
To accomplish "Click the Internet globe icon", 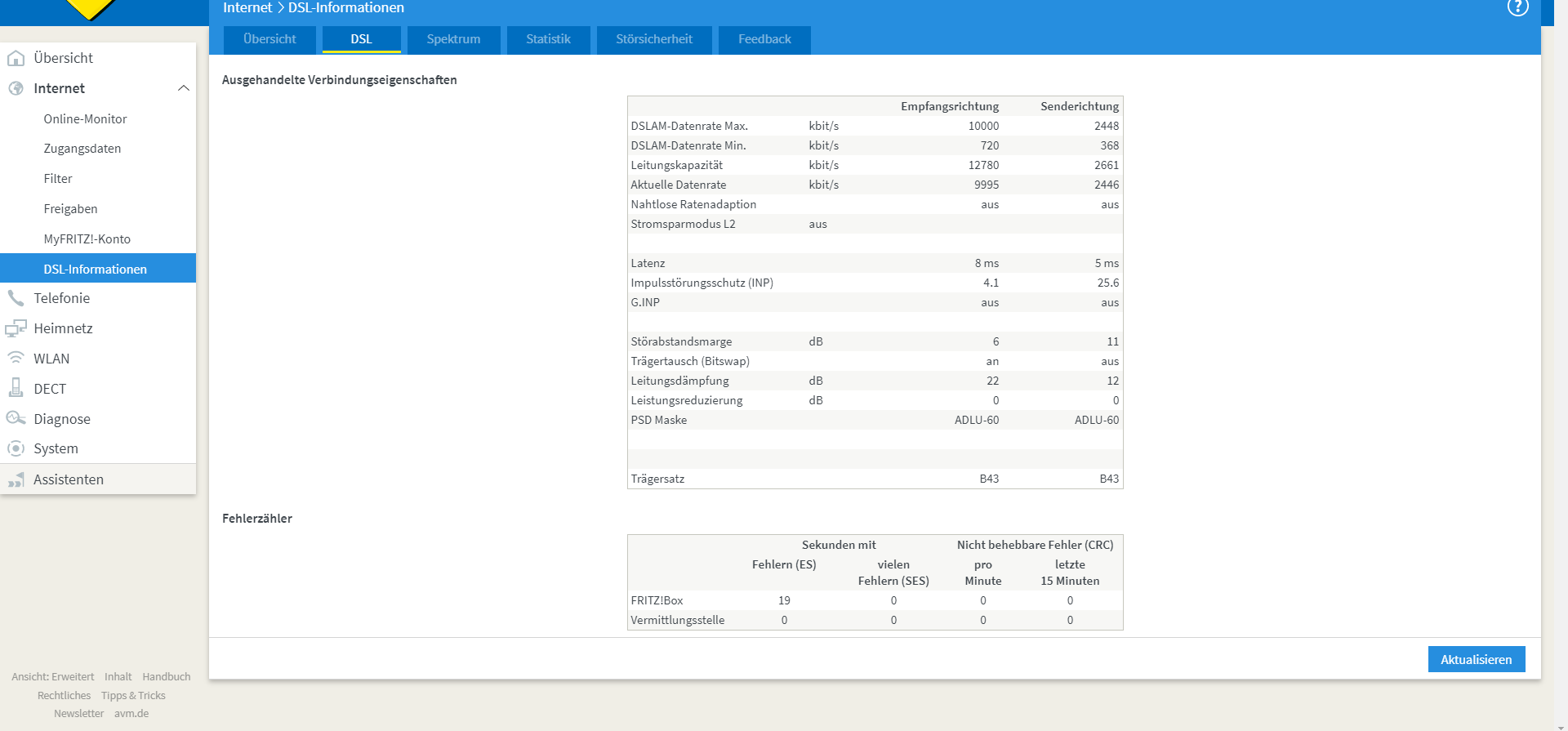I will click(16, 88).
